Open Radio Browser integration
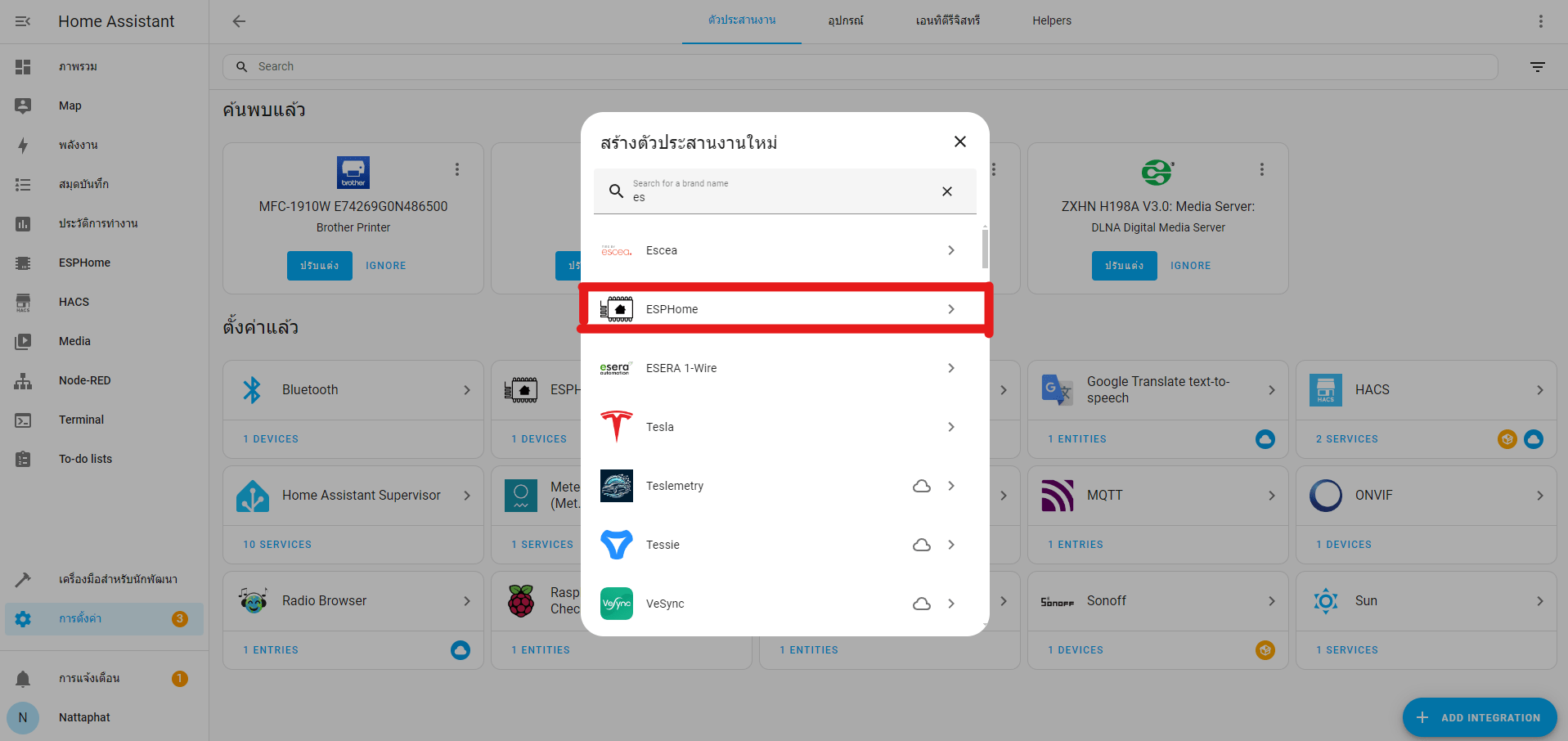Viewport: 1568px width, 741px height. coord(353,601)
